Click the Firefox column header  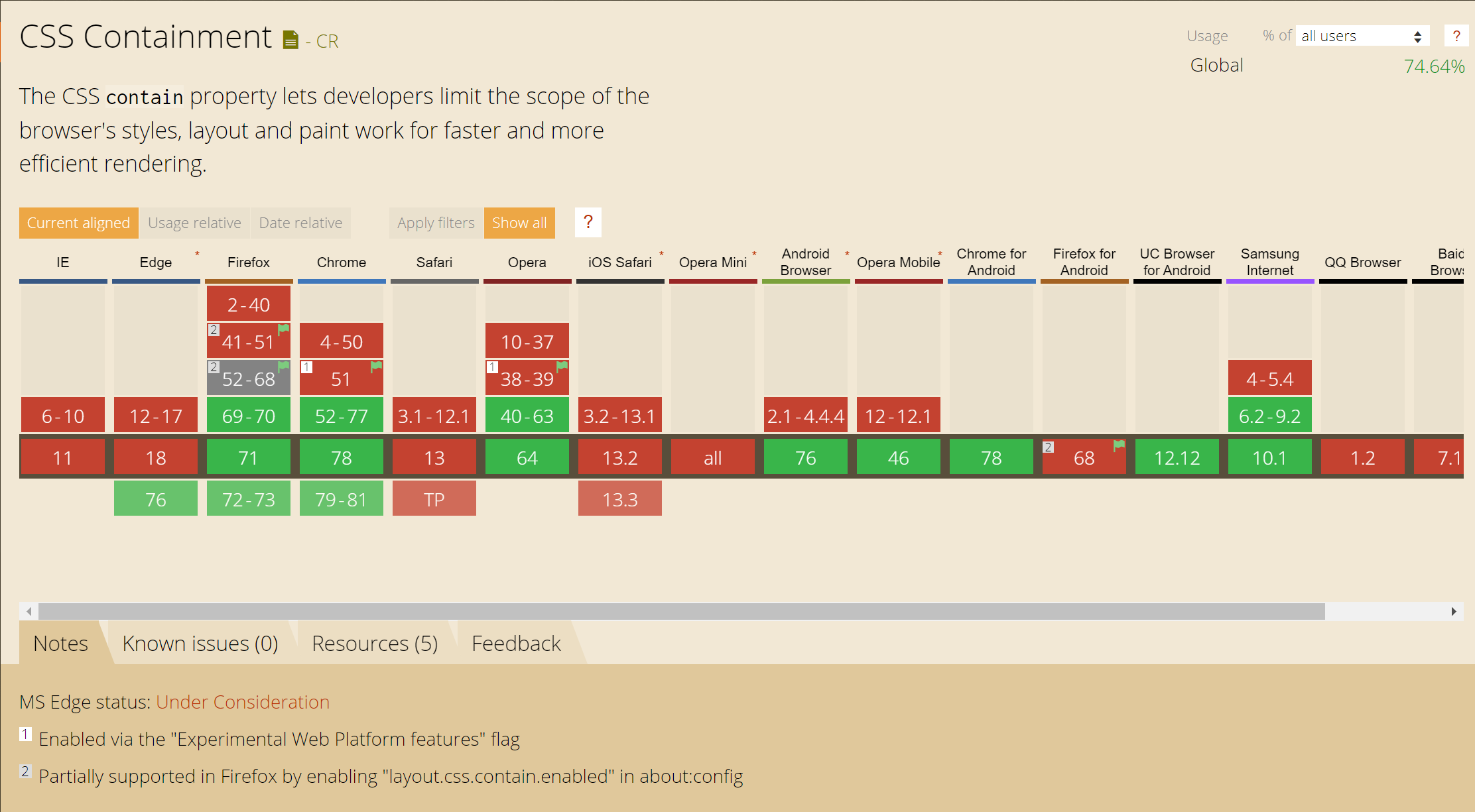(249, 262)
